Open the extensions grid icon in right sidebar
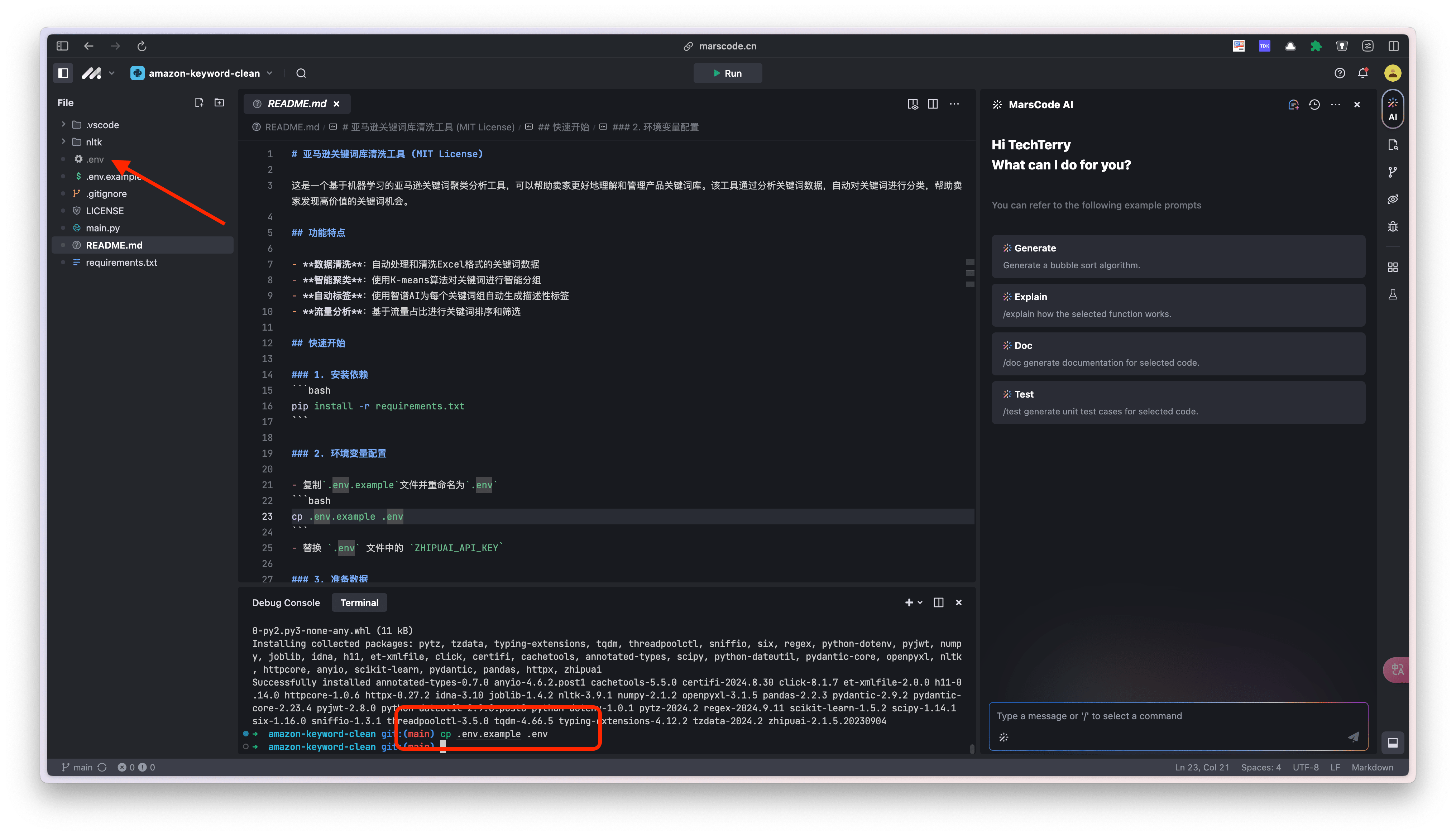The image size is (1456, 836). pyautogui.click(x=1392, y=267)
